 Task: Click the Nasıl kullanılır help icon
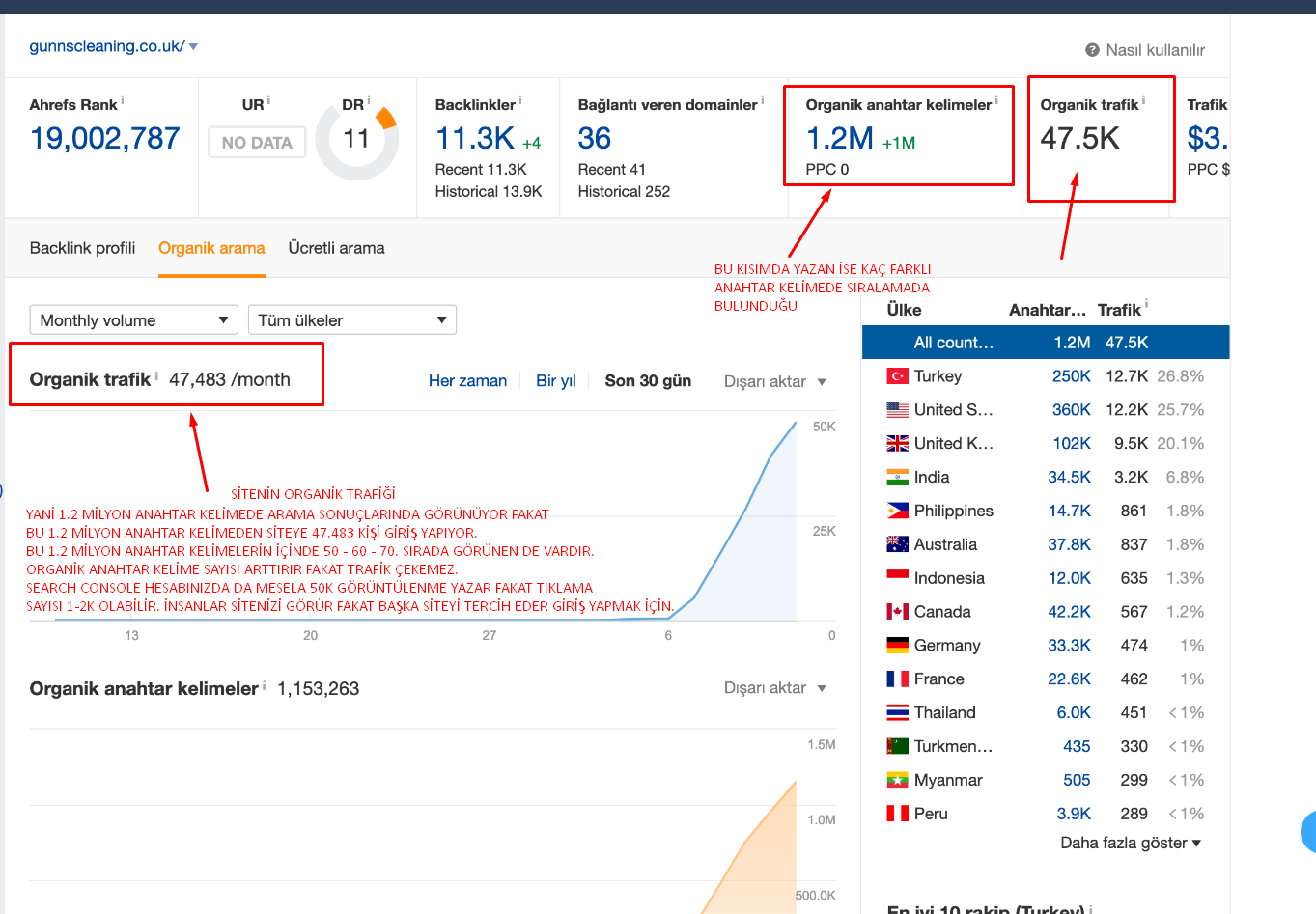(1092, 50)
